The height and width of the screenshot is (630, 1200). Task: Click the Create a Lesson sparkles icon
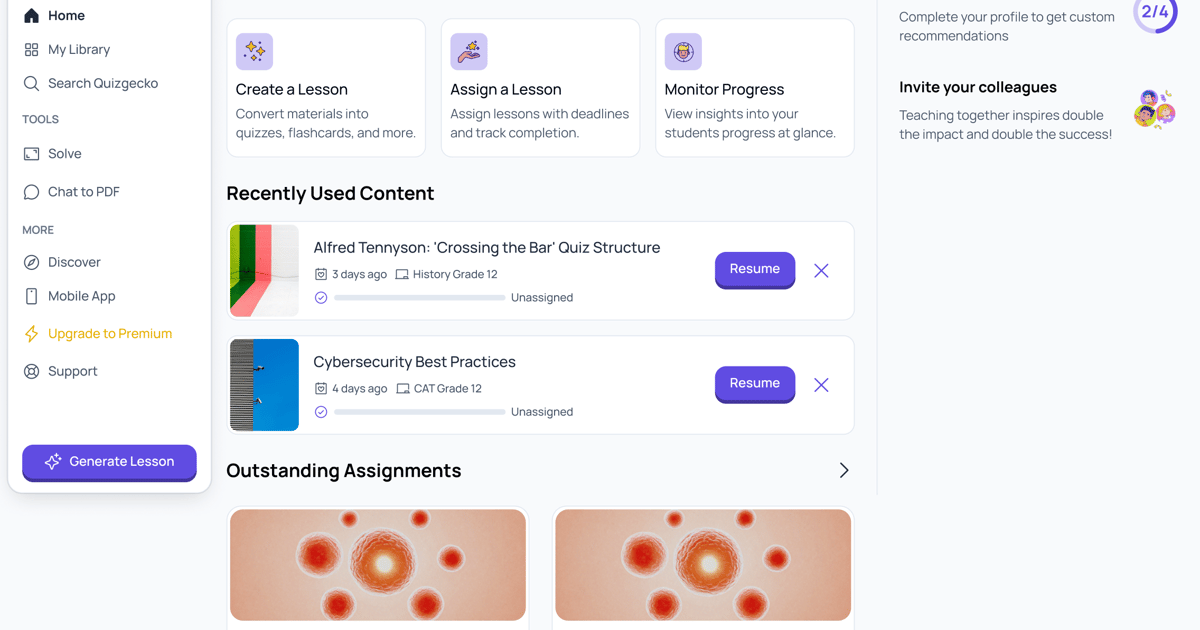(x=254, y=51)
